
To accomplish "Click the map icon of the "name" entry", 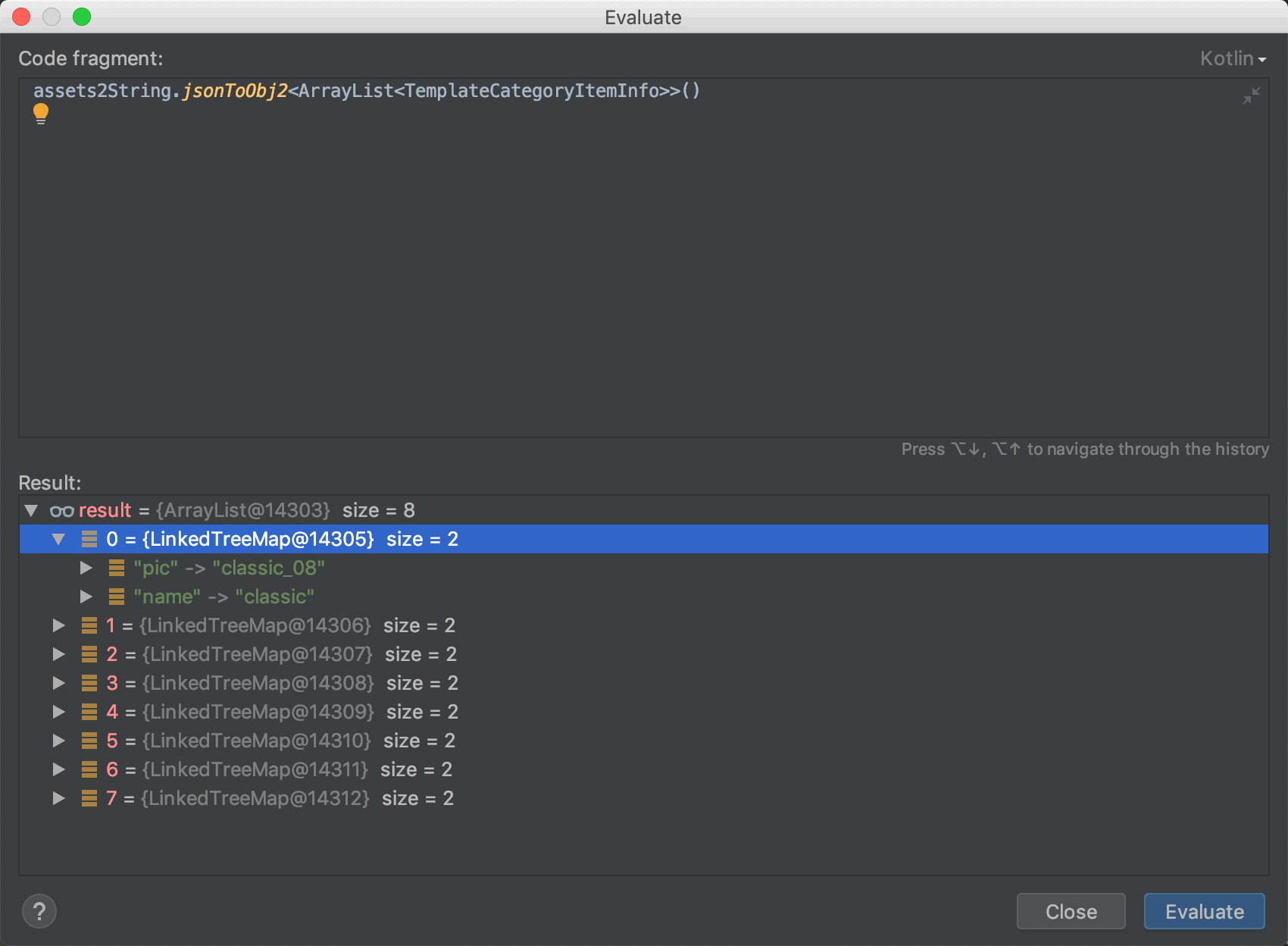I will click(117, 597).
